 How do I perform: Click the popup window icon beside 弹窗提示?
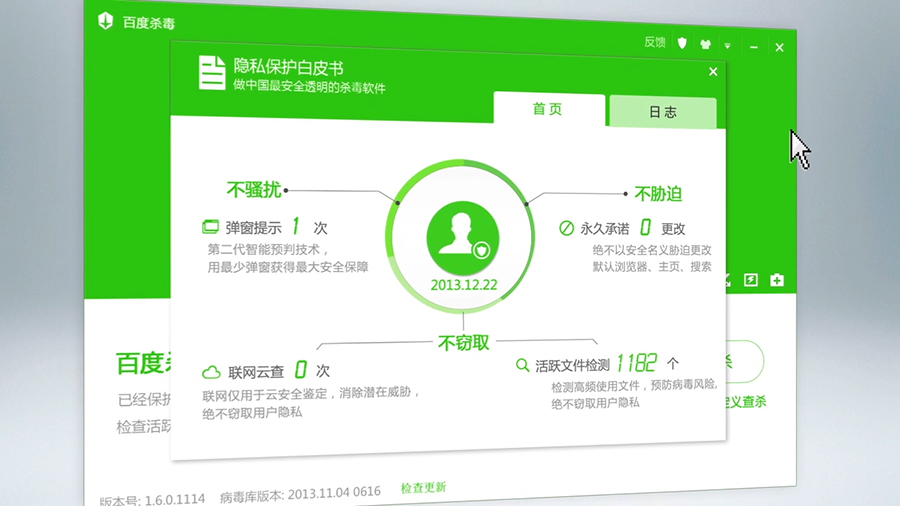[x=211, y=227]
